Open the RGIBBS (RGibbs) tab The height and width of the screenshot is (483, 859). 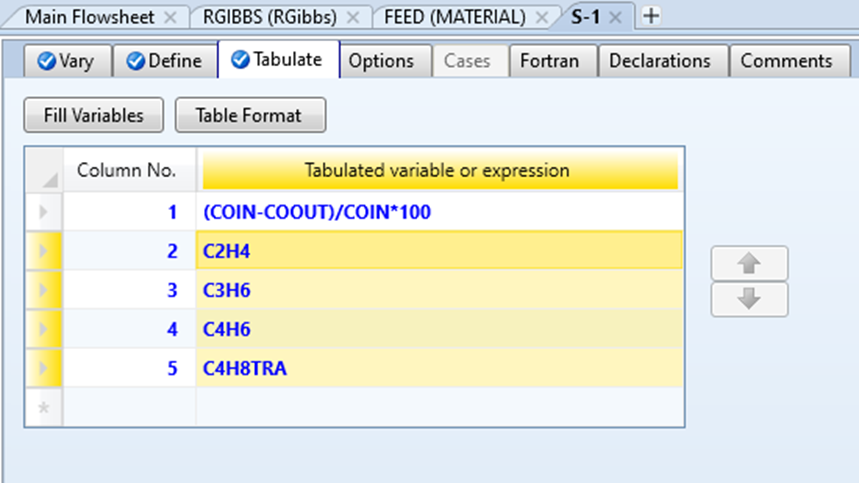click(x=270, y=17)
